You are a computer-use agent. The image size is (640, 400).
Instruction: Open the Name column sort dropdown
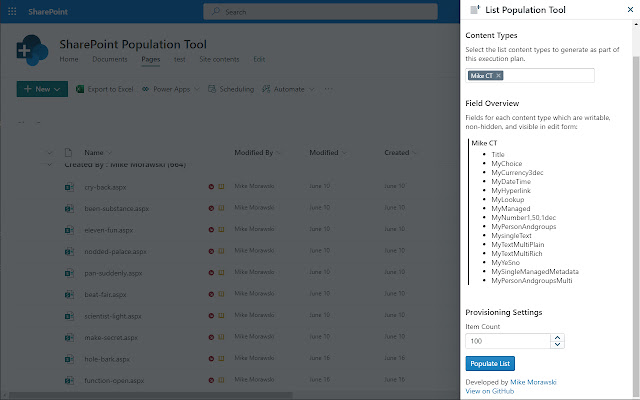pos(109,153)
